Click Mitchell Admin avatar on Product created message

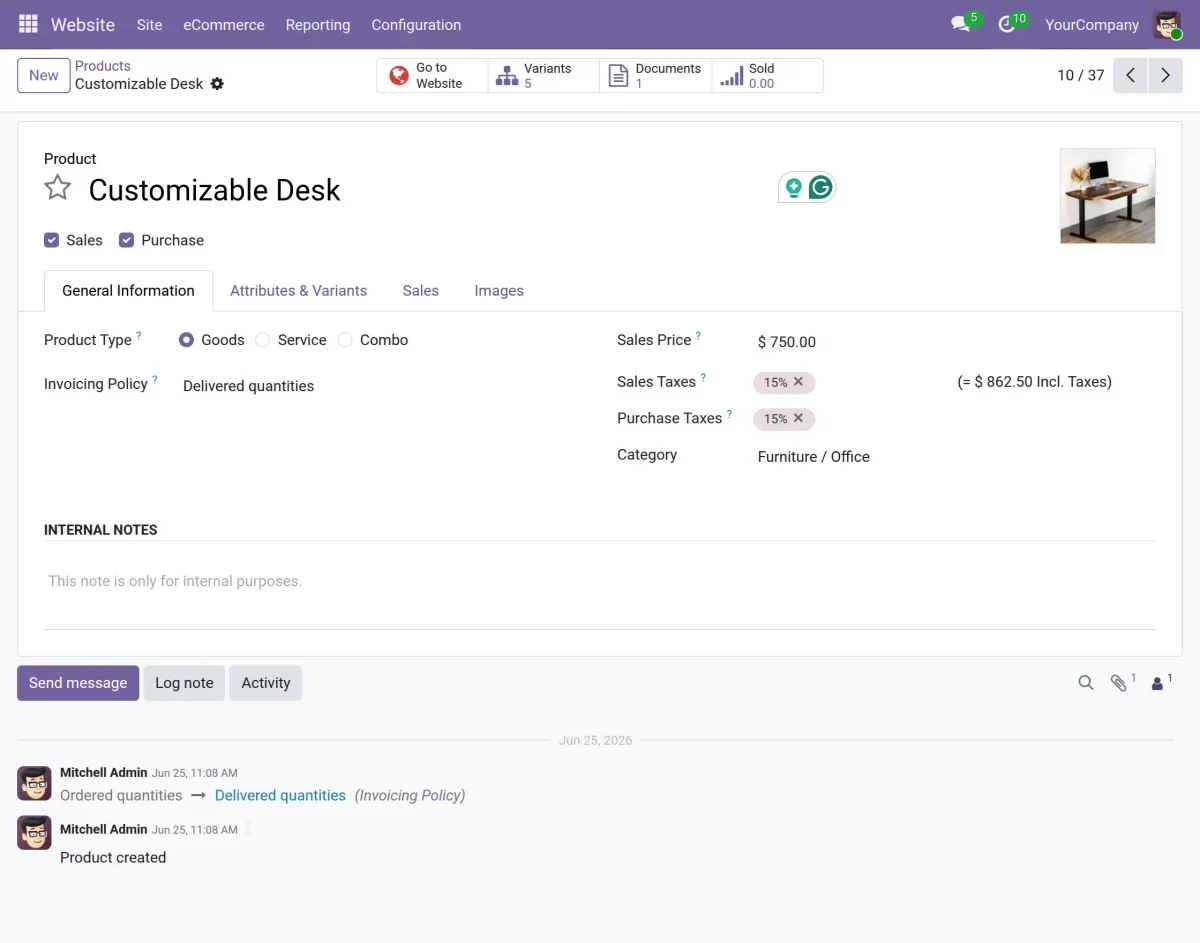[34, 833]
